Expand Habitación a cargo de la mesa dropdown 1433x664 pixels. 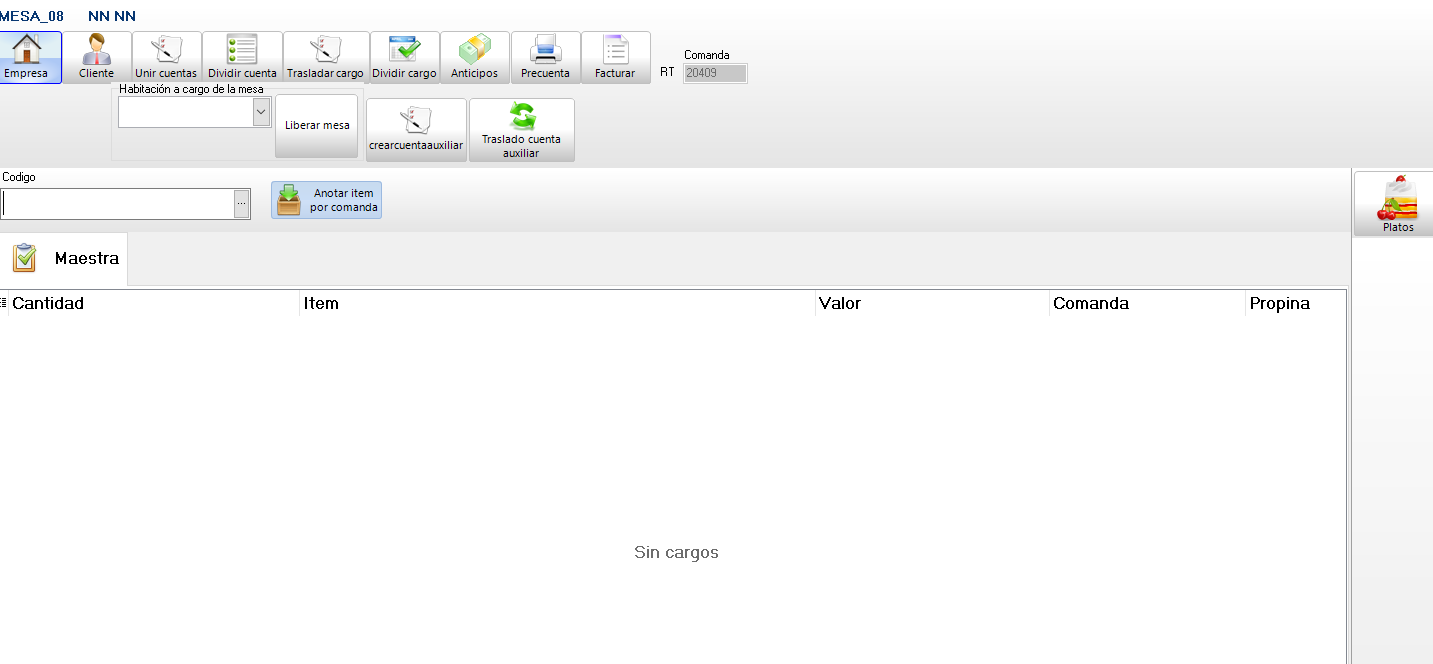pyautogui.click(x=261, y=113)
